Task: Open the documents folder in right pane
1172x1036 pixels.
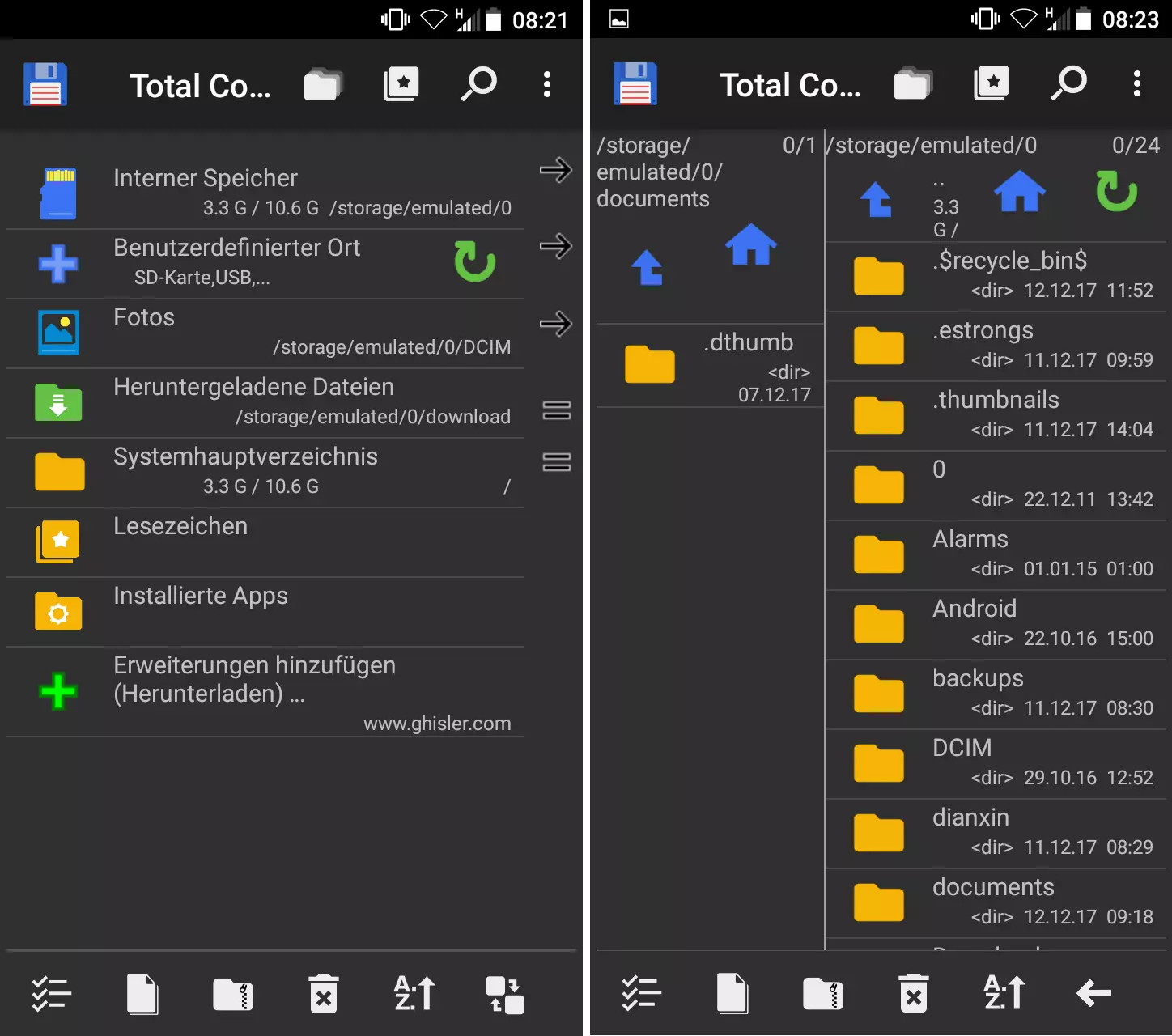Action: click(x=996, y=903)
